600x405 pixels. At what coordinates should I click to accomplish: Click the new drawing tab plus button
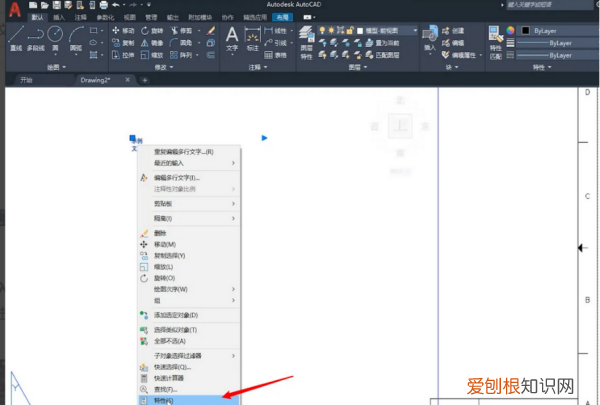pyautogui.click(x=145, y=80)
